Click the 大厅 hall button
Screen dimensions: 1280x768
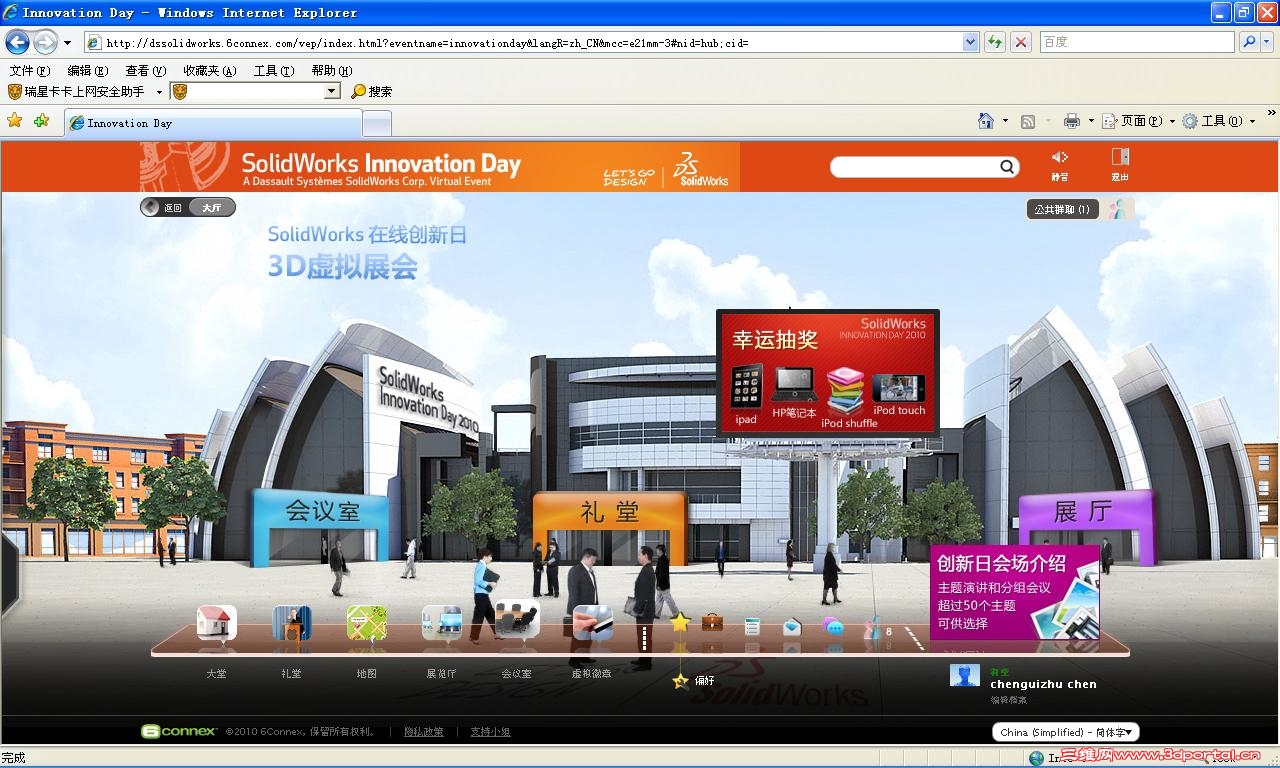tap(212, 208)
